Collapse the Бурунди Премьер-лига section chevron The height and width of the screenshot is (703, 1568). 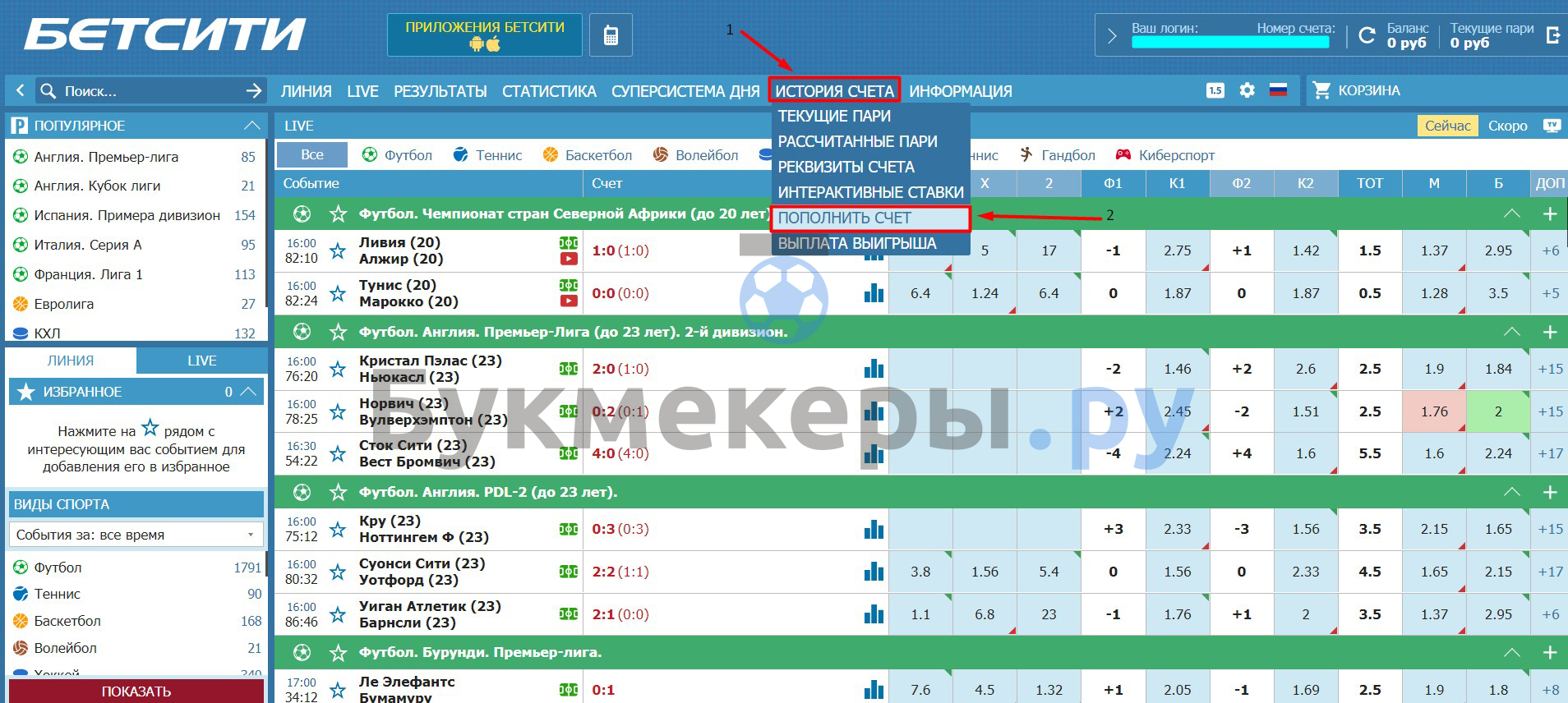pyautogui.click(x=1511, y=653)
